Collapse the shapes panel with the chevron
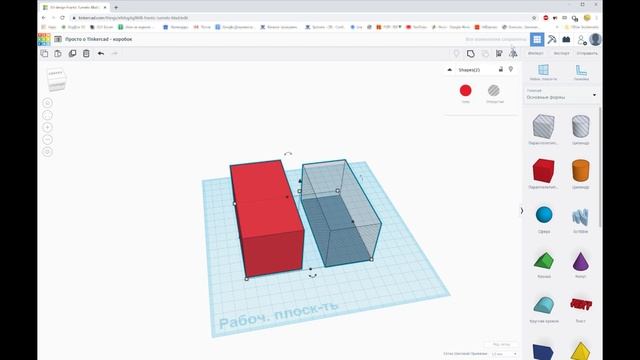Image resolution: width=640 pixels, height=360 pixels. [522, 211]
